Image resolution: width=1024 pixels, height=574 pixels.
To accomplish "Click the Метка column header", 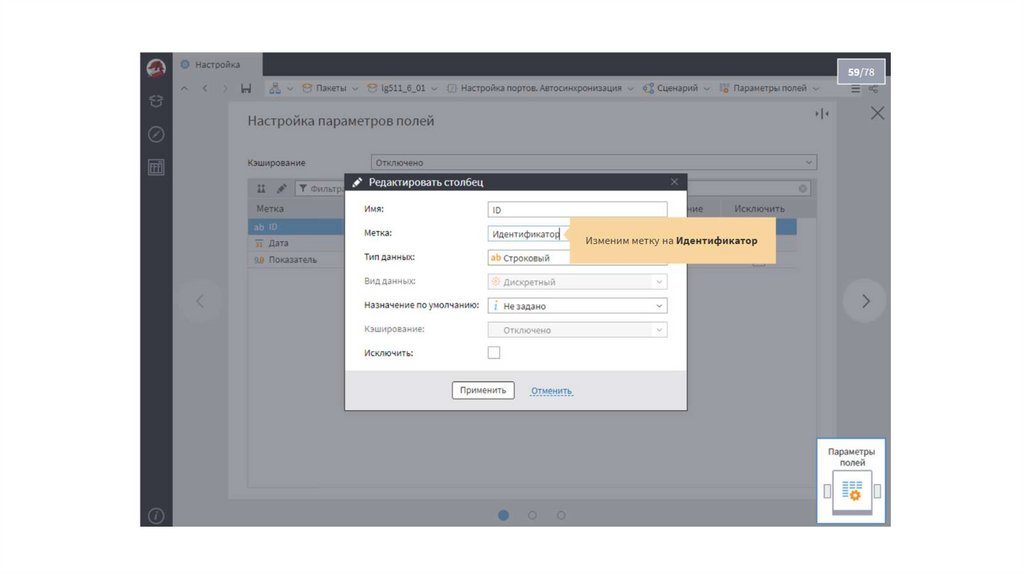I will tap(270, 209).
